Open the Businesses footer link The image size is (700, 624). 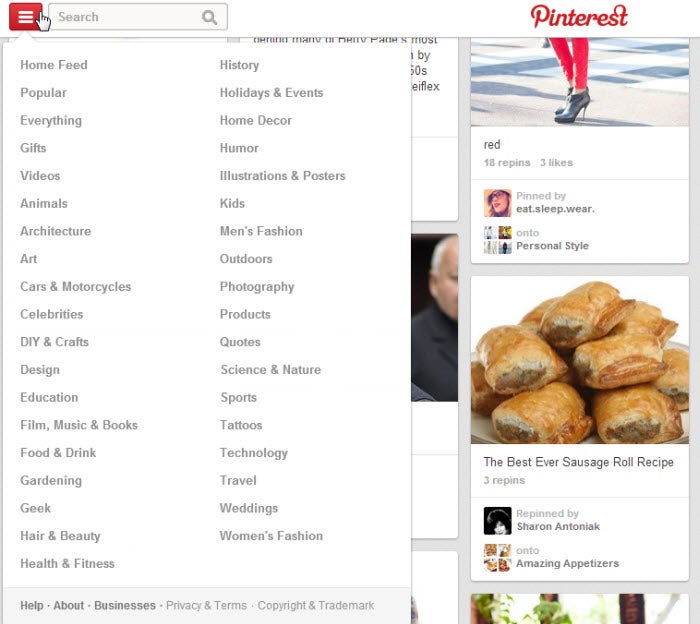(x=125, y=606)
